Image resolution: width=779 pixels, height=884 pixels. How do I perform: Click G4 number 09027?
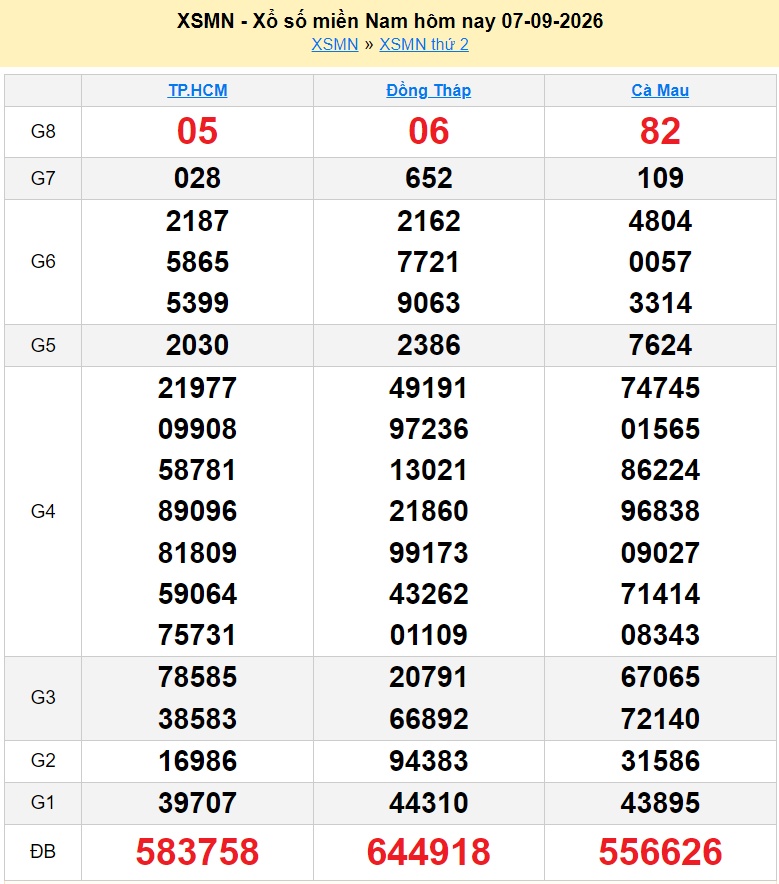pos(660,552)
